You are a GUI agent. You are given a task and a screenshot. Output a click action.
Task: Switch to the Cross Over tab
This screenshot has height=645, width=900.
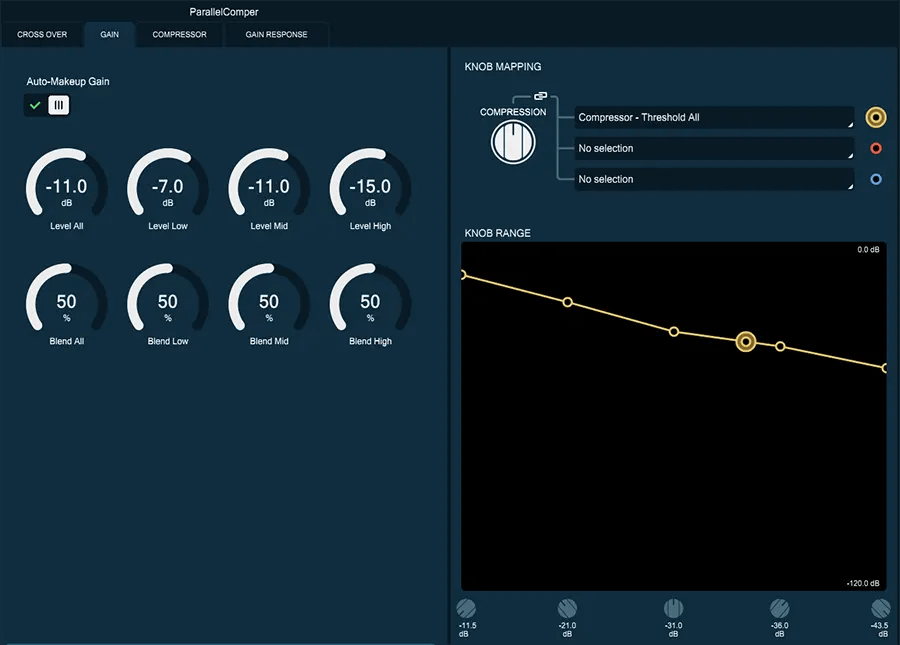click(x=42, y=35)
